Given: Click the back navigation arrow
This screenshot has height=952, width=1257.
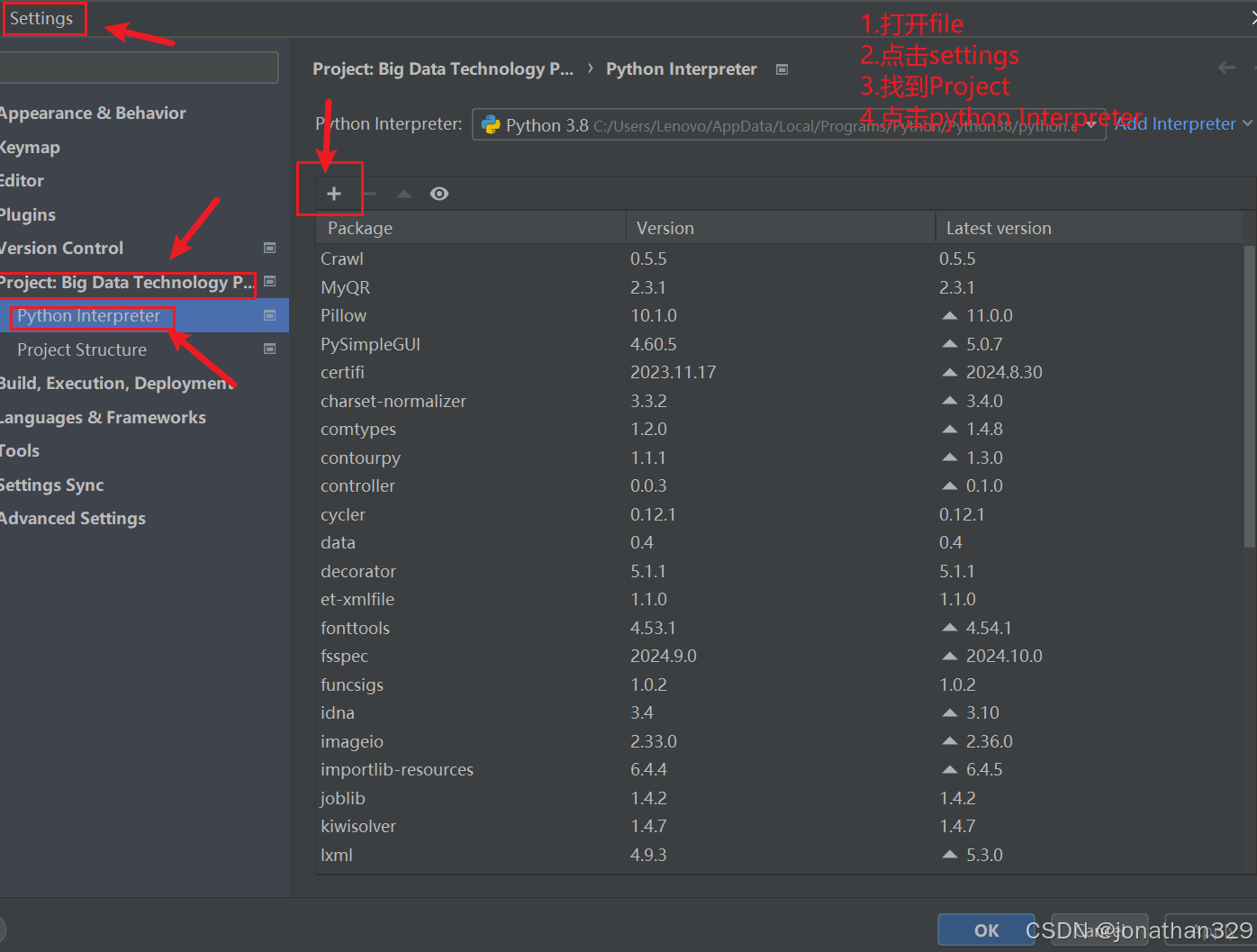Looking at the screenshot, I should (1226, 68).
